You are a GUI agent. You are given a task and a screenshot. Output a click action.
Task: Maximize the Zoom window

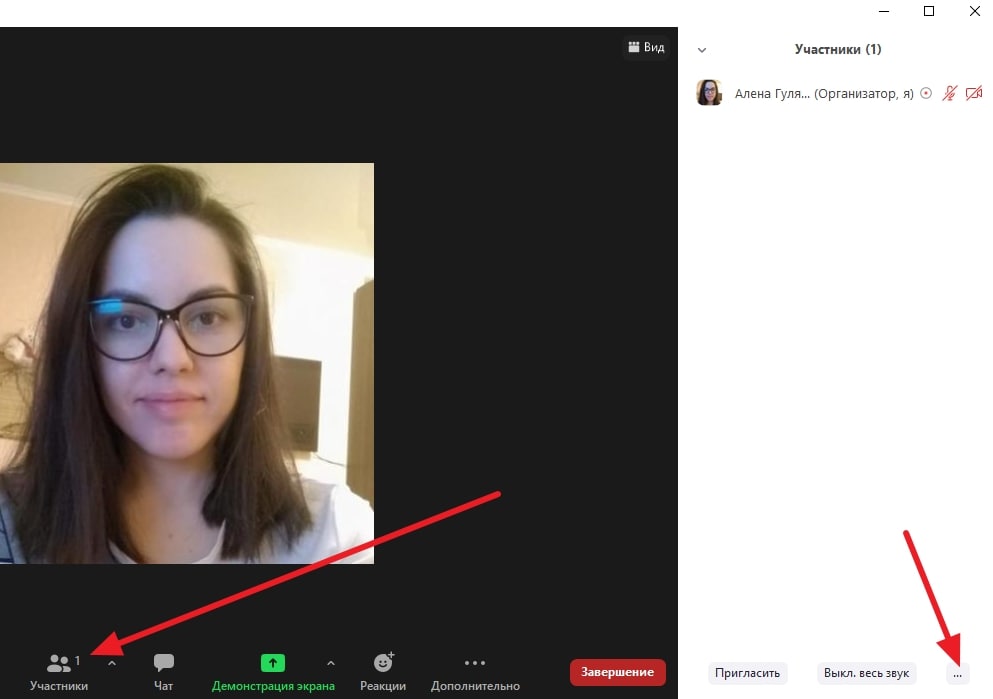pos(929,11)
